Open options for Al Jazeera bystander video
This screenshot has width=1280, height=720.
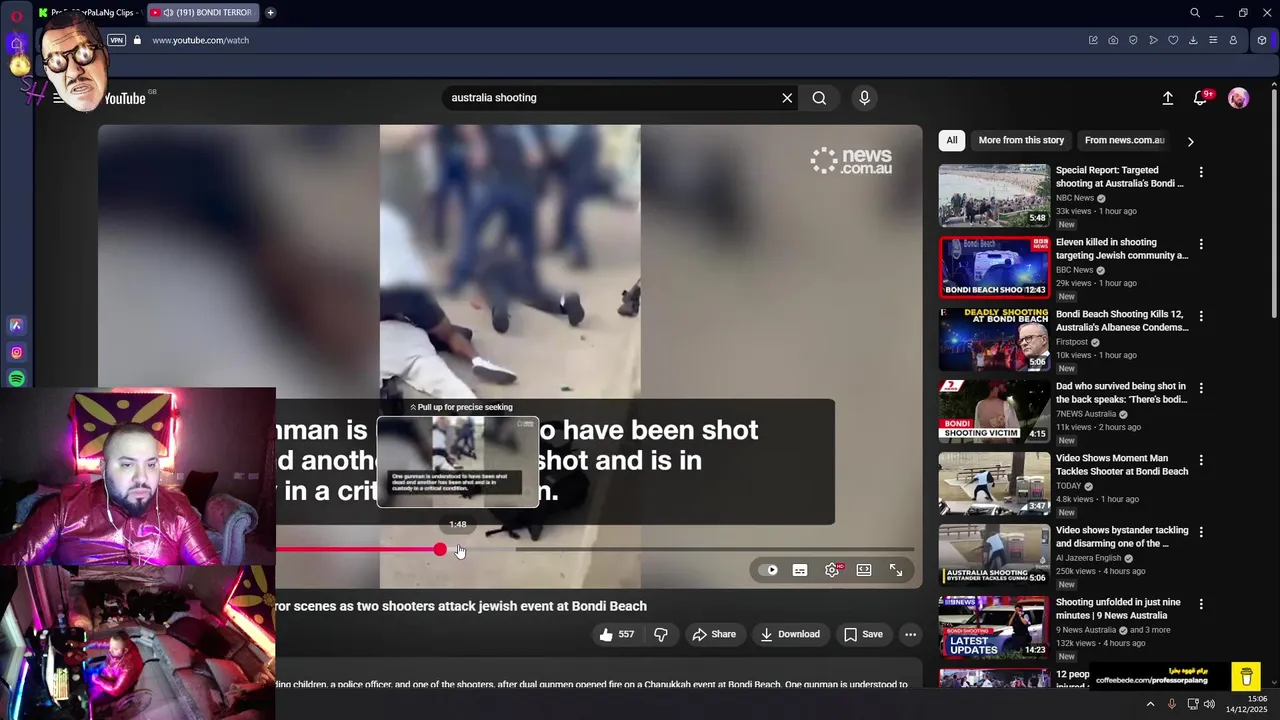tap(1201, 532)
